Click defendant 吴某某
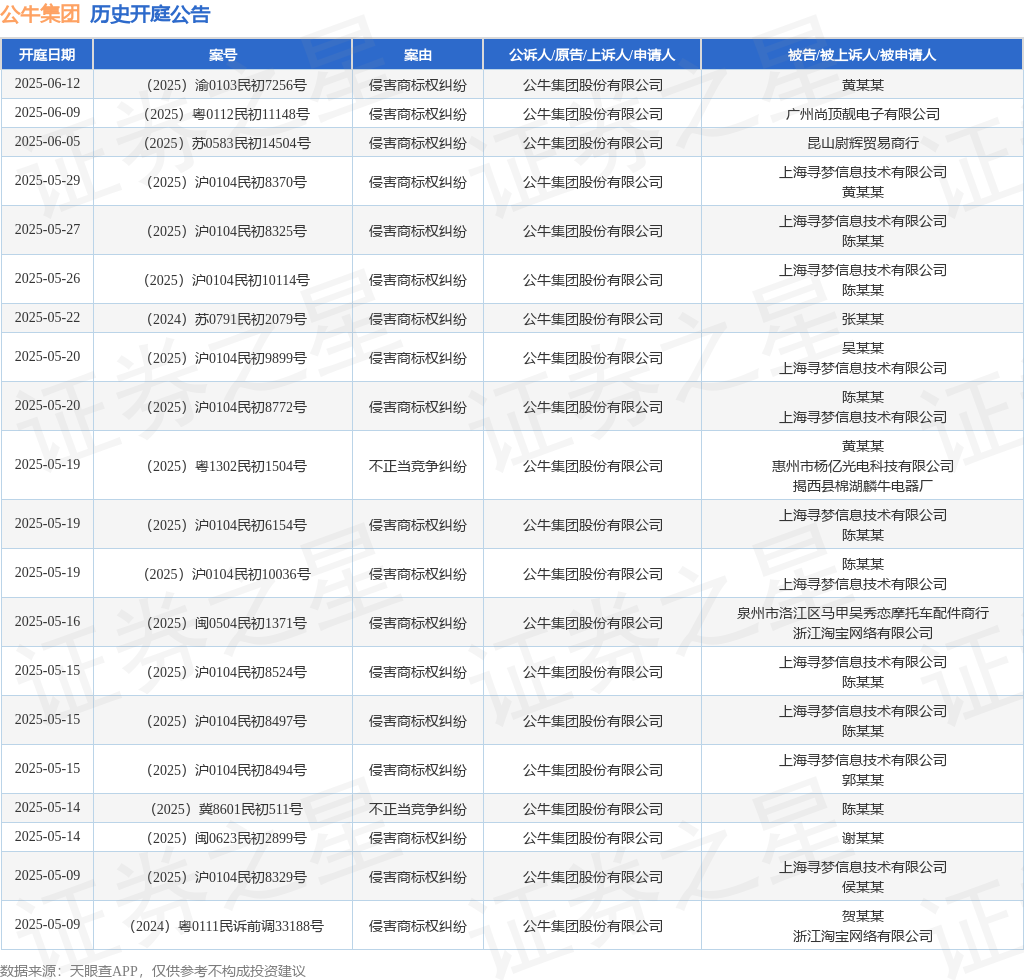1024x980 pixels. [x=863, y=348]
